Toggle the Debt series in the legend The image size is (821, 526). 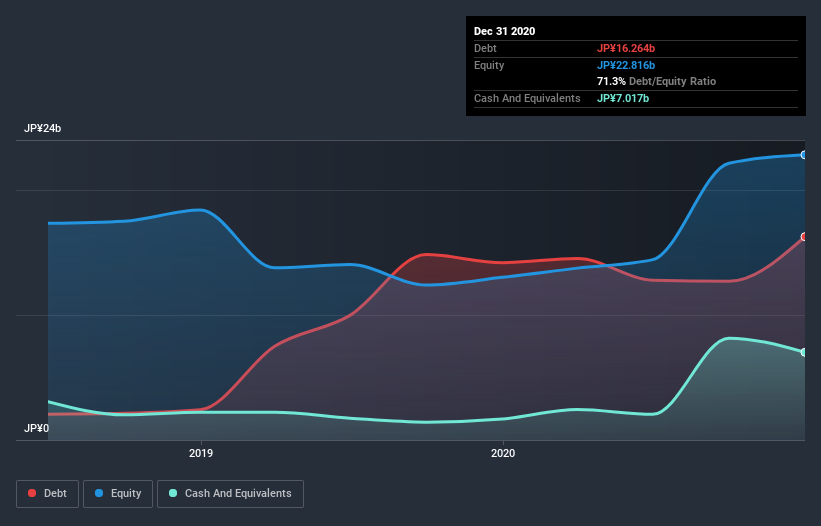pyautogui.click(x=47, y=494)
